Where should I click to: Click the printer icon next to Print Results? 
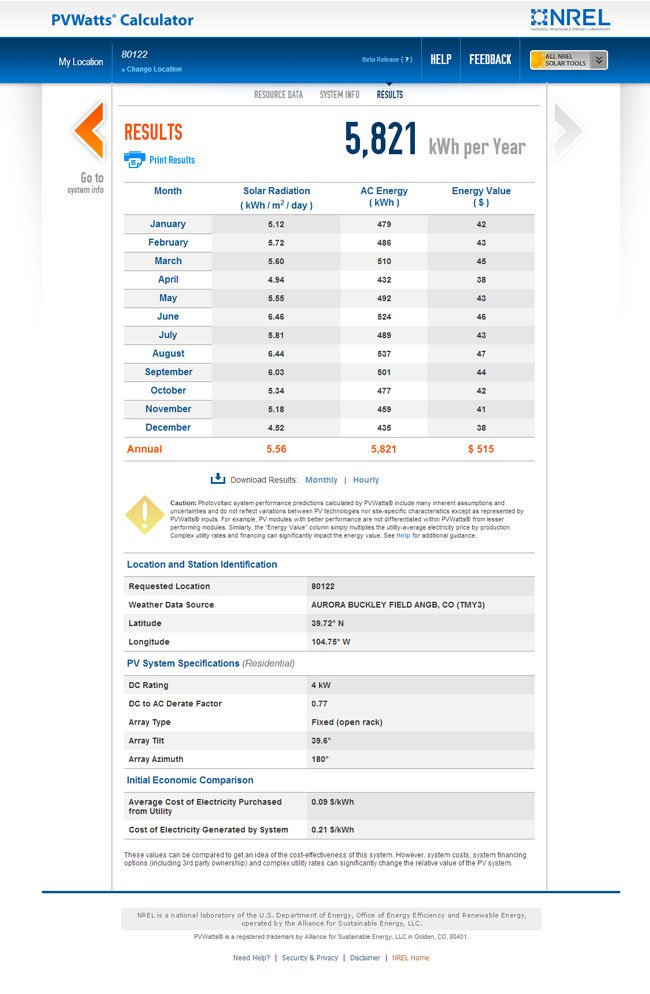[134, 159]
